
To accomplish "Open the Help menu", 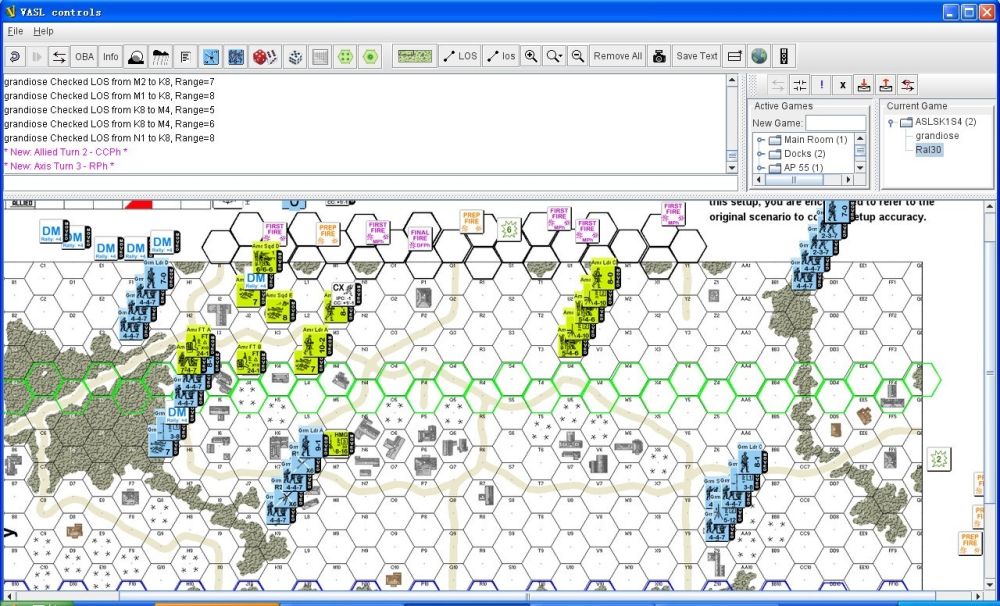I will click(43, 31).
